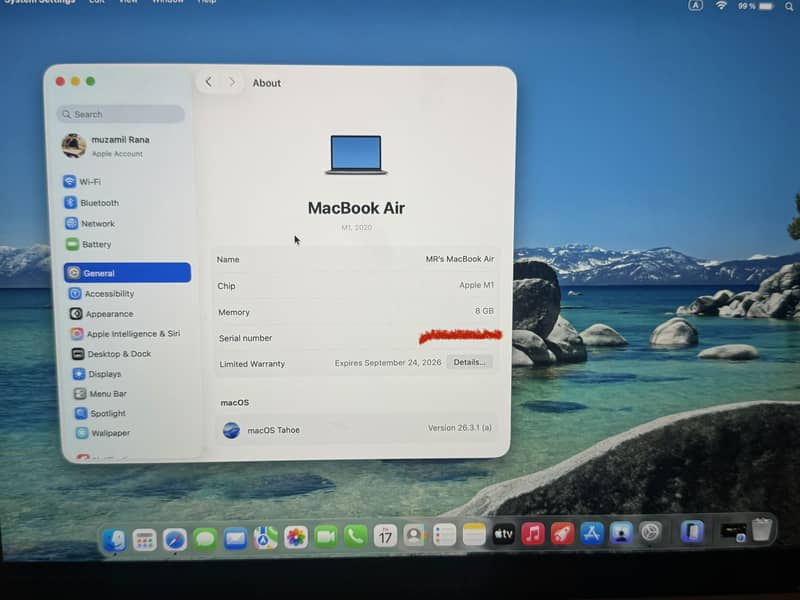
Task: Open Menu Bar settings
Action: coord(100,394)
